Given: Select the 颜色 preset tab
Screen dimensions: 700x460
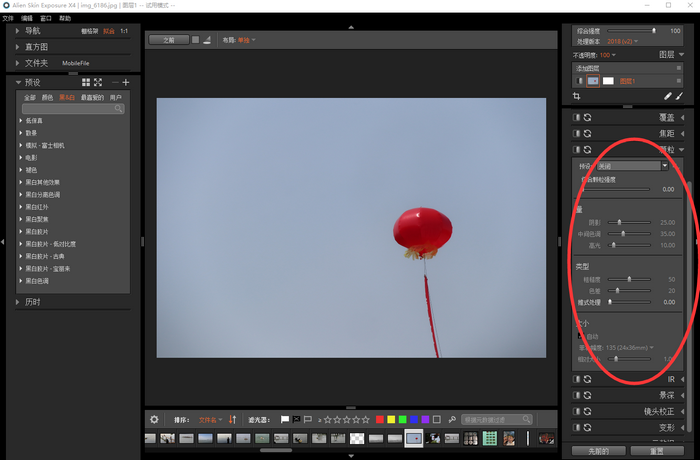Looking at the screenshot, I should [47, 98].
